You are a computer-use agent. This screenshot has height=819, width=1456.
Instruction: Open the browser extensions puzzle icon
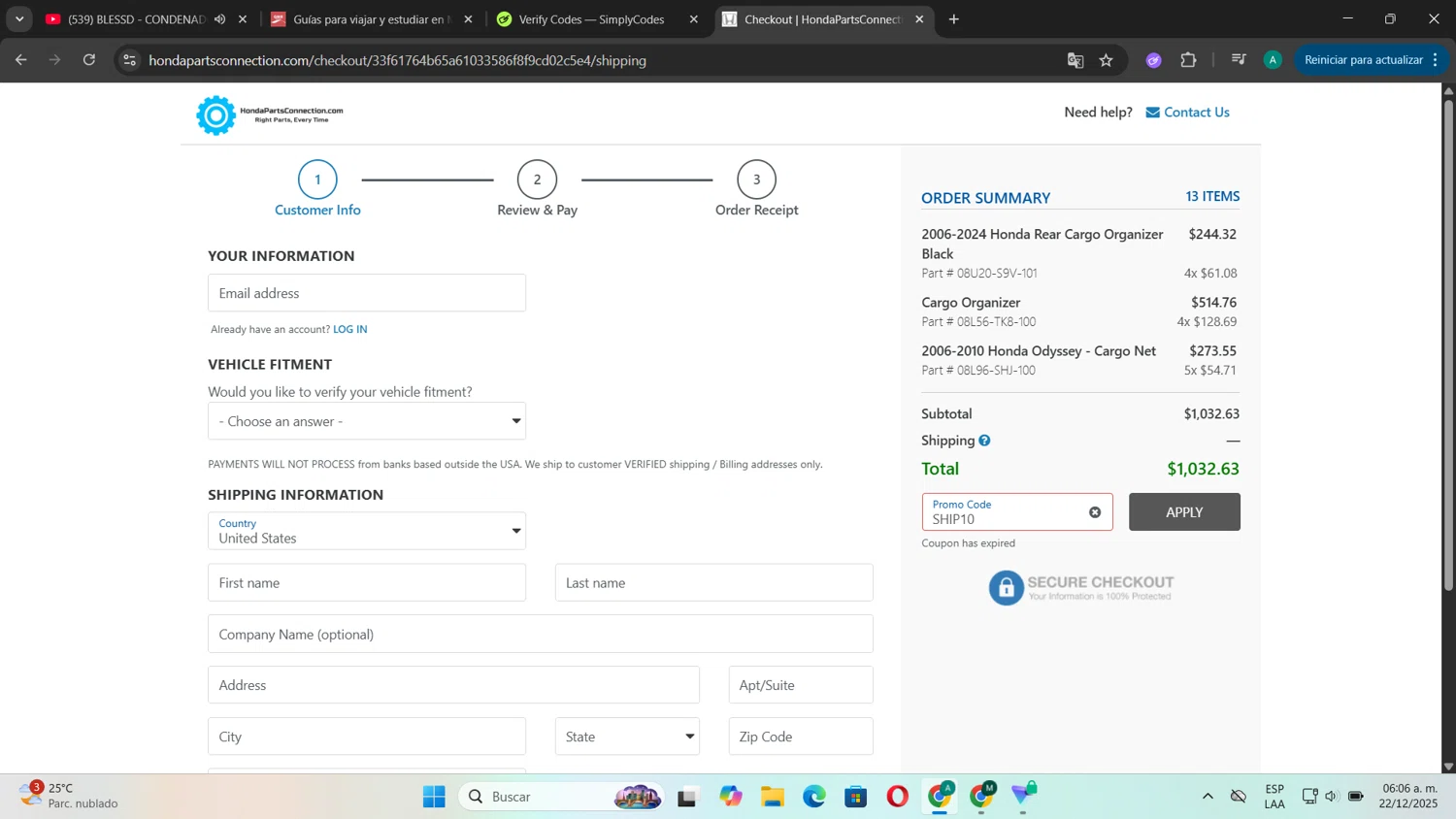[1188, 60]
